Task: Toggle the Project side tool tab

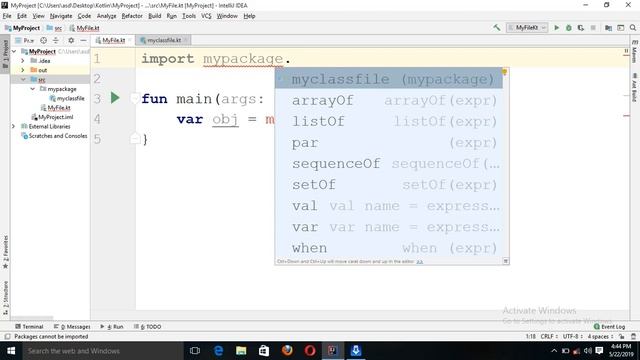Action: pos(5,54)
